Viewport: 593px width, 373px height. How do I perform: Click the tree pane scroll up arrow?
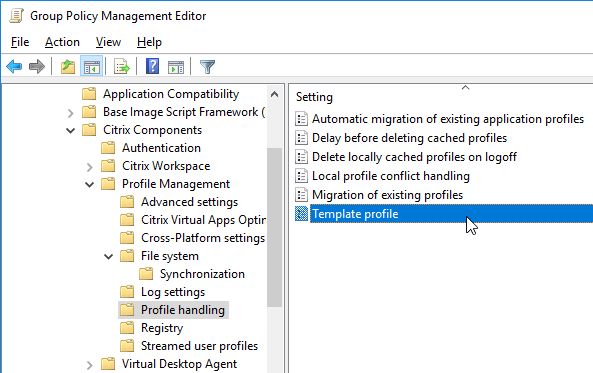click(x=275, y=94)
